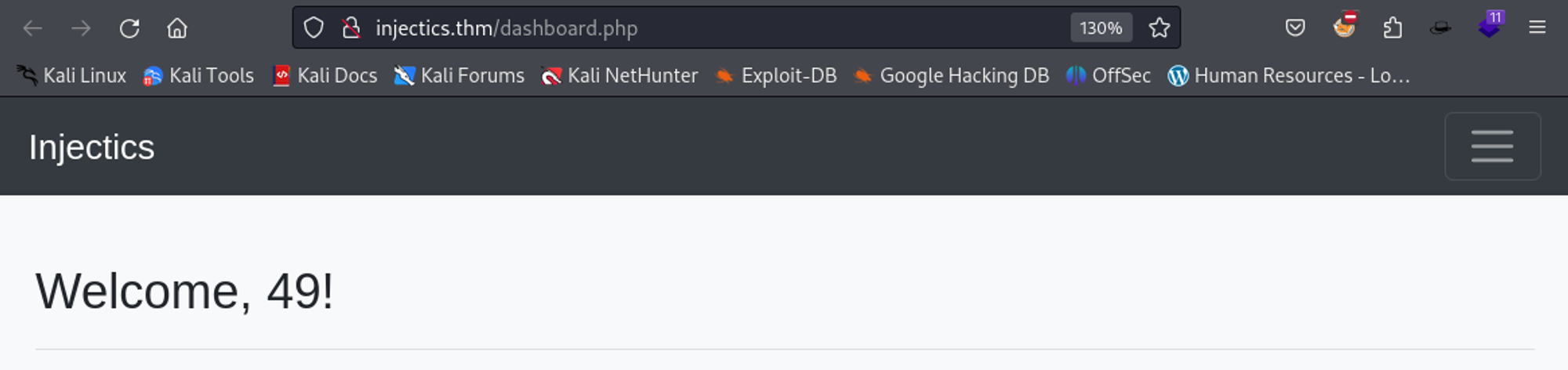This screenshot has height=370, width=1568.
Task: Click the forward navigation arrow
Action: pyautogui.click(x=81, y=28)
